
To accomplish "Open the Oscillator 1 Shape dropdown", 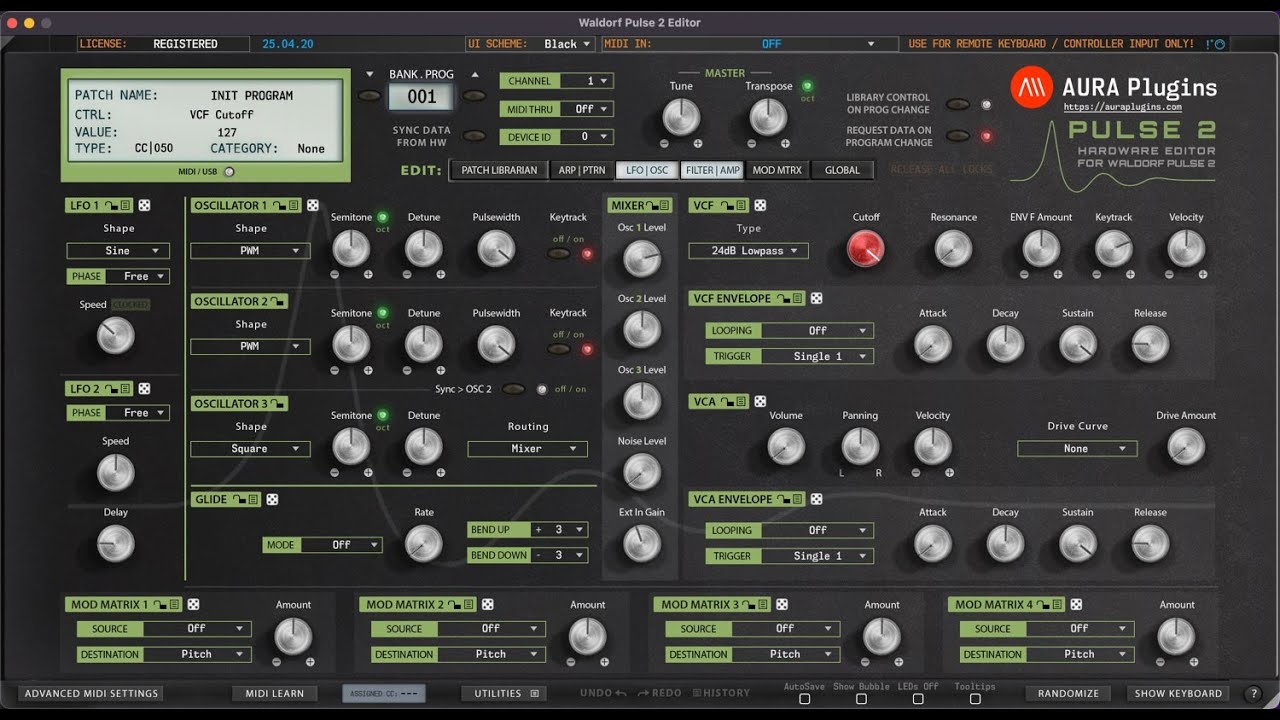I will pyautogui.click(x=250, y=251).
